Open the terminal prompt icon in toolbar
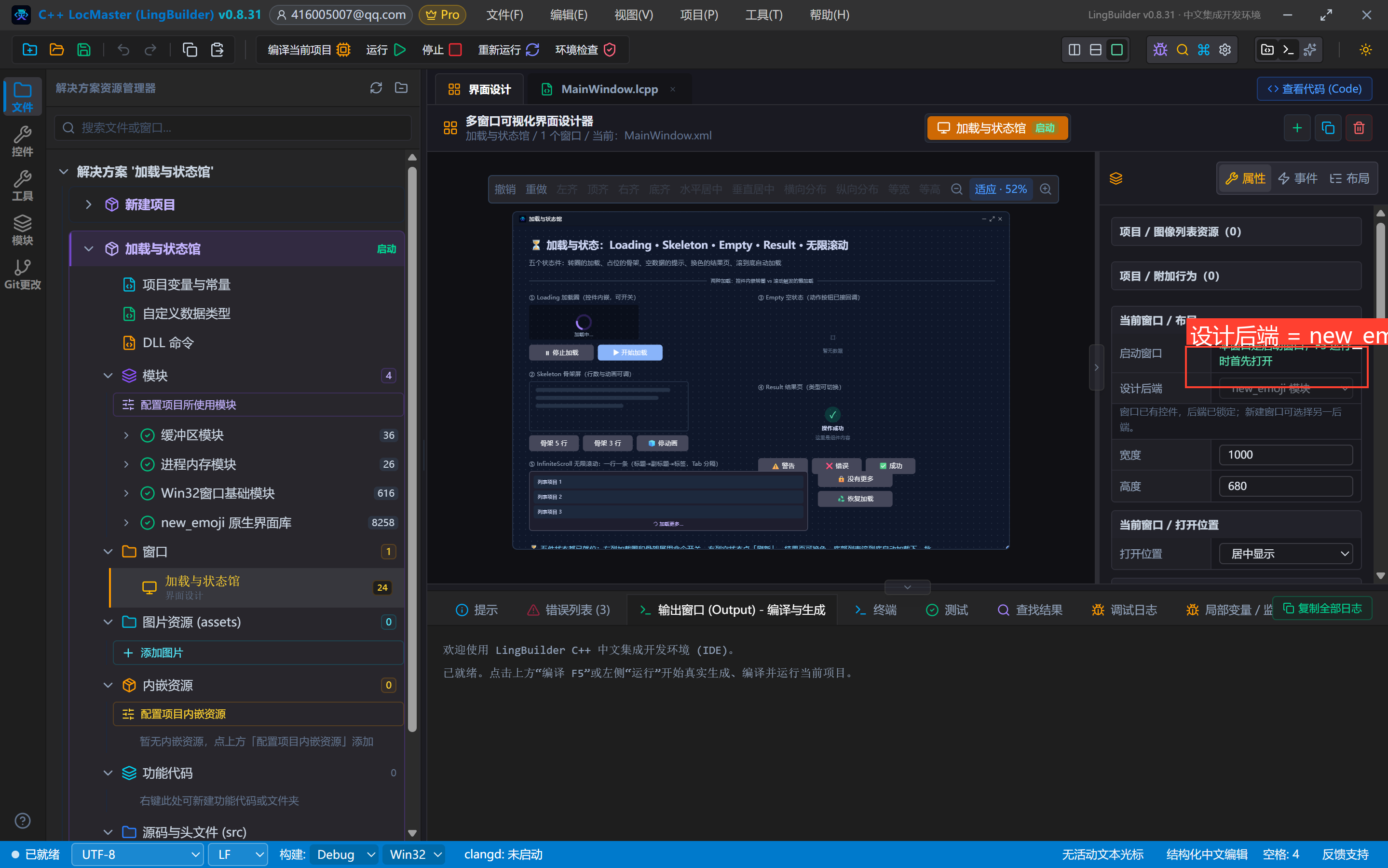The width and height of the screenshot is (1388, 868). tap(1288, 50)
